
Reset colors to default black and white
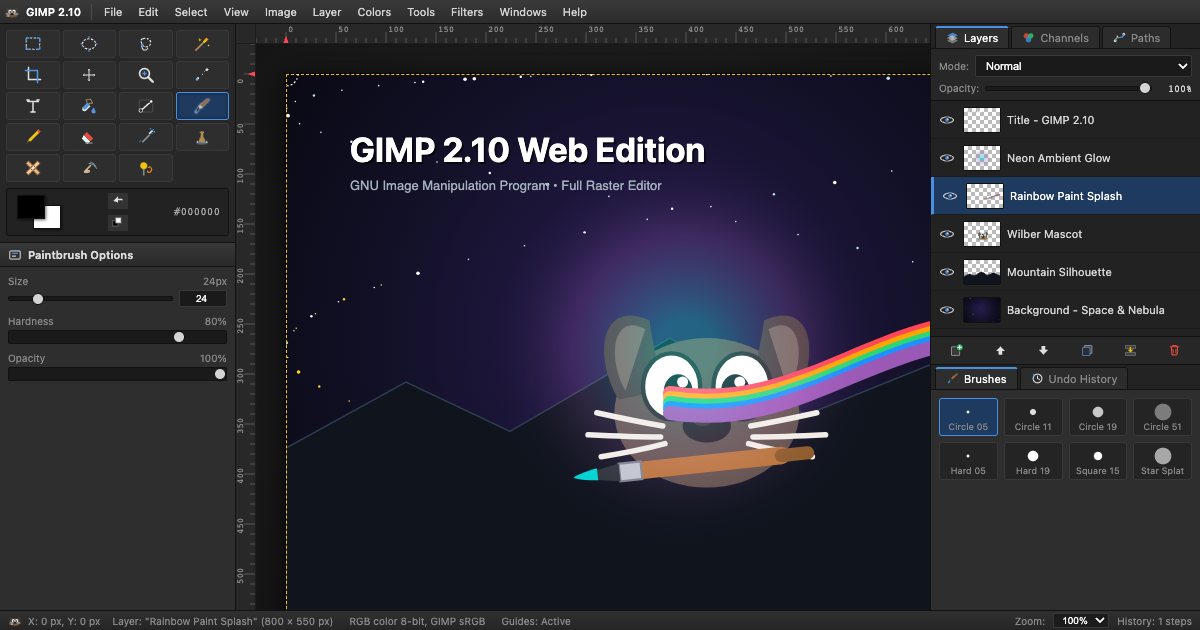(118, 222)
